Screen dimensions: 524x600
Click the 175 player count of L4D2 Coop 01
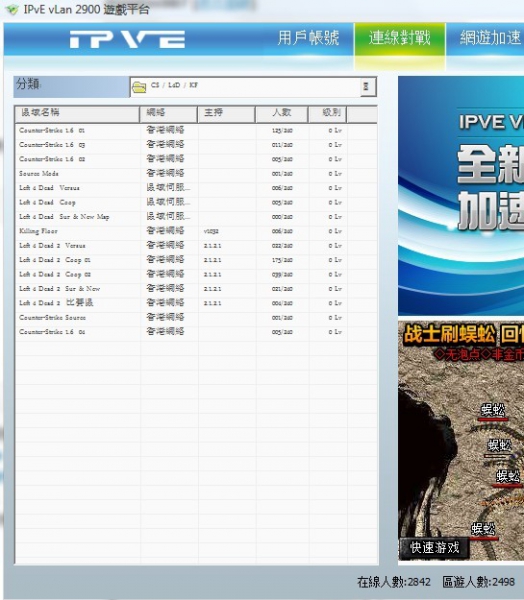pos(282,260)
